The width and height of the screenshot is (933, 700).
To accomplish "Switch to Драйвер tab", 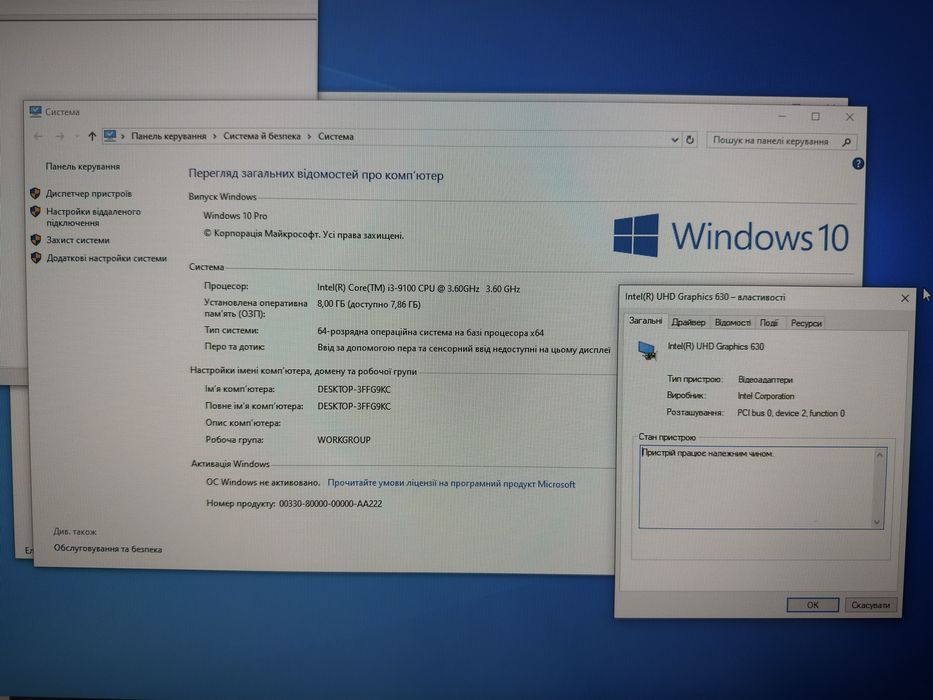I will (x=688, y=323).
